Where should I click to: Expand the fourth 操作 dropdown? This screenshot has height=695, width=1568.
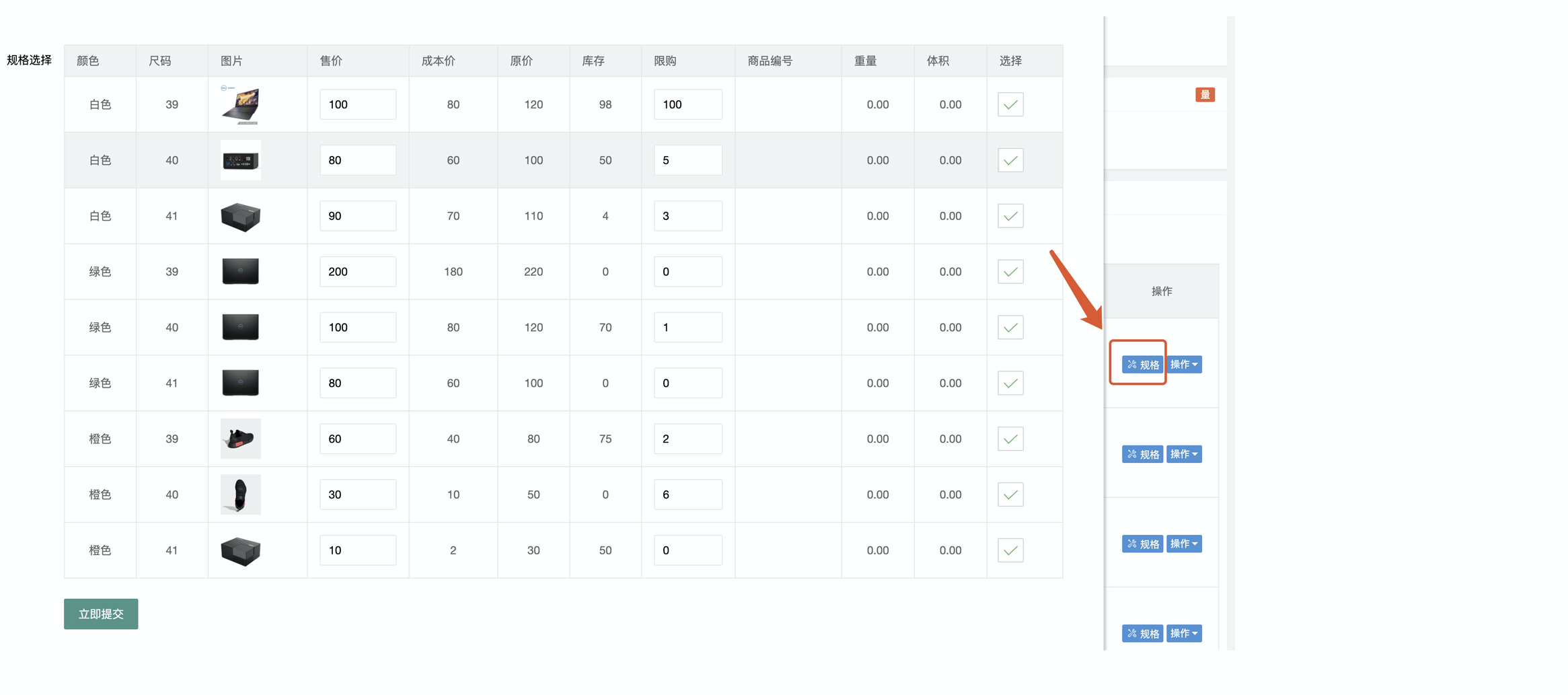1184,633
